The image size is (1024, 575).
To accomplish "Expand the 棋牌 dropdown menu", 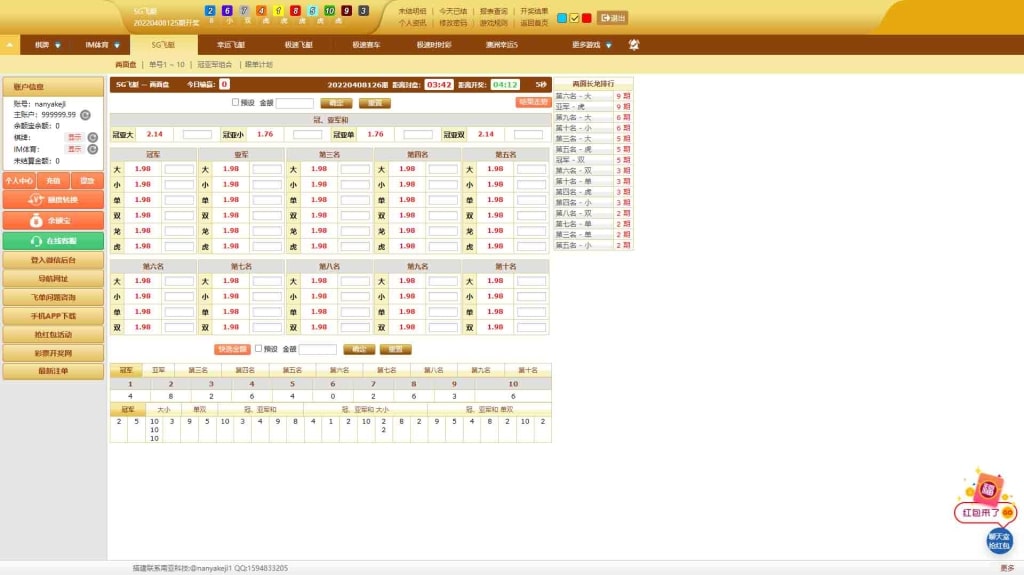I will coord(48,44).
